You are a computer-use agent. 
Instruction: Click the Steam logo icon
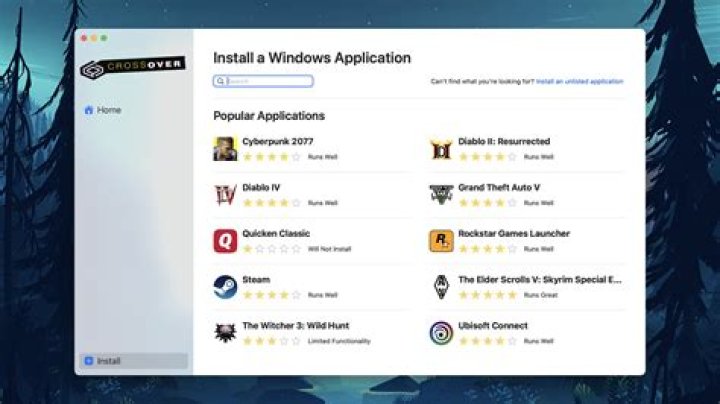[x=225, y=287]
